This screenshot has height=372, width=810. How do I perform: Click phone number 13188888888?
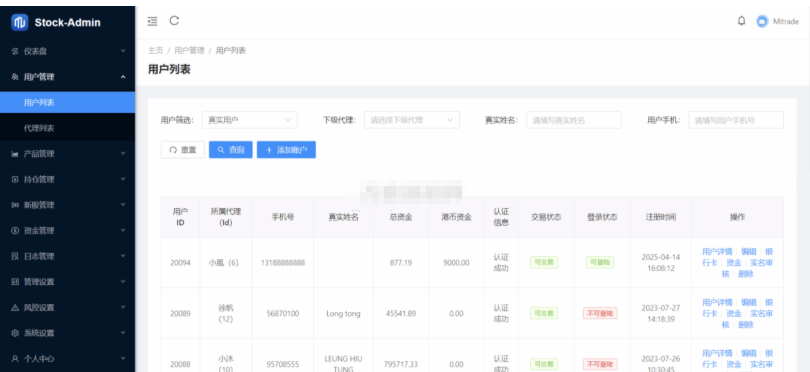[283, 262]
